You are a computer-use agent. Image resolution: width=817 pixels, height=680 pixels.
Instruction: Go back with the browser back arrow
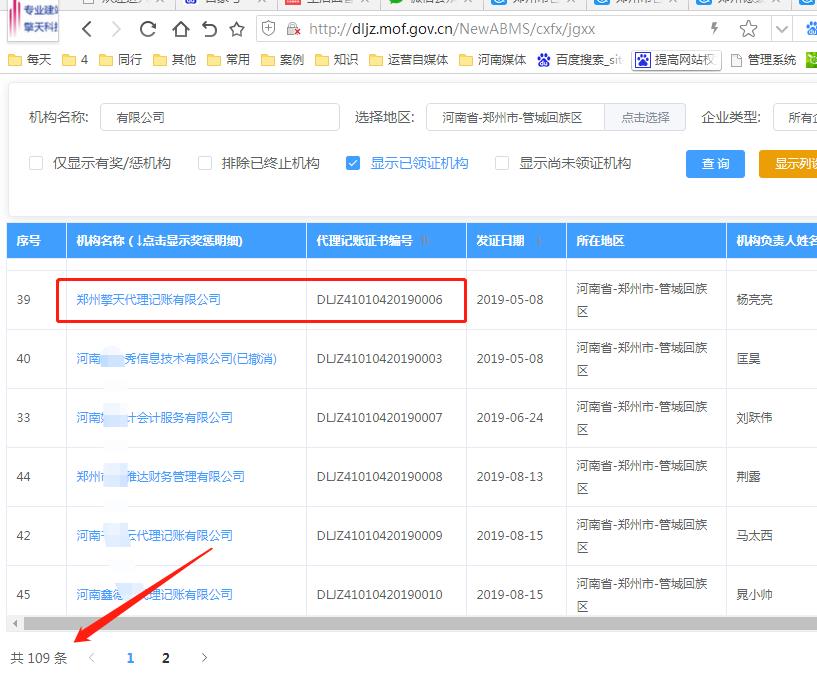pos(87,29)
